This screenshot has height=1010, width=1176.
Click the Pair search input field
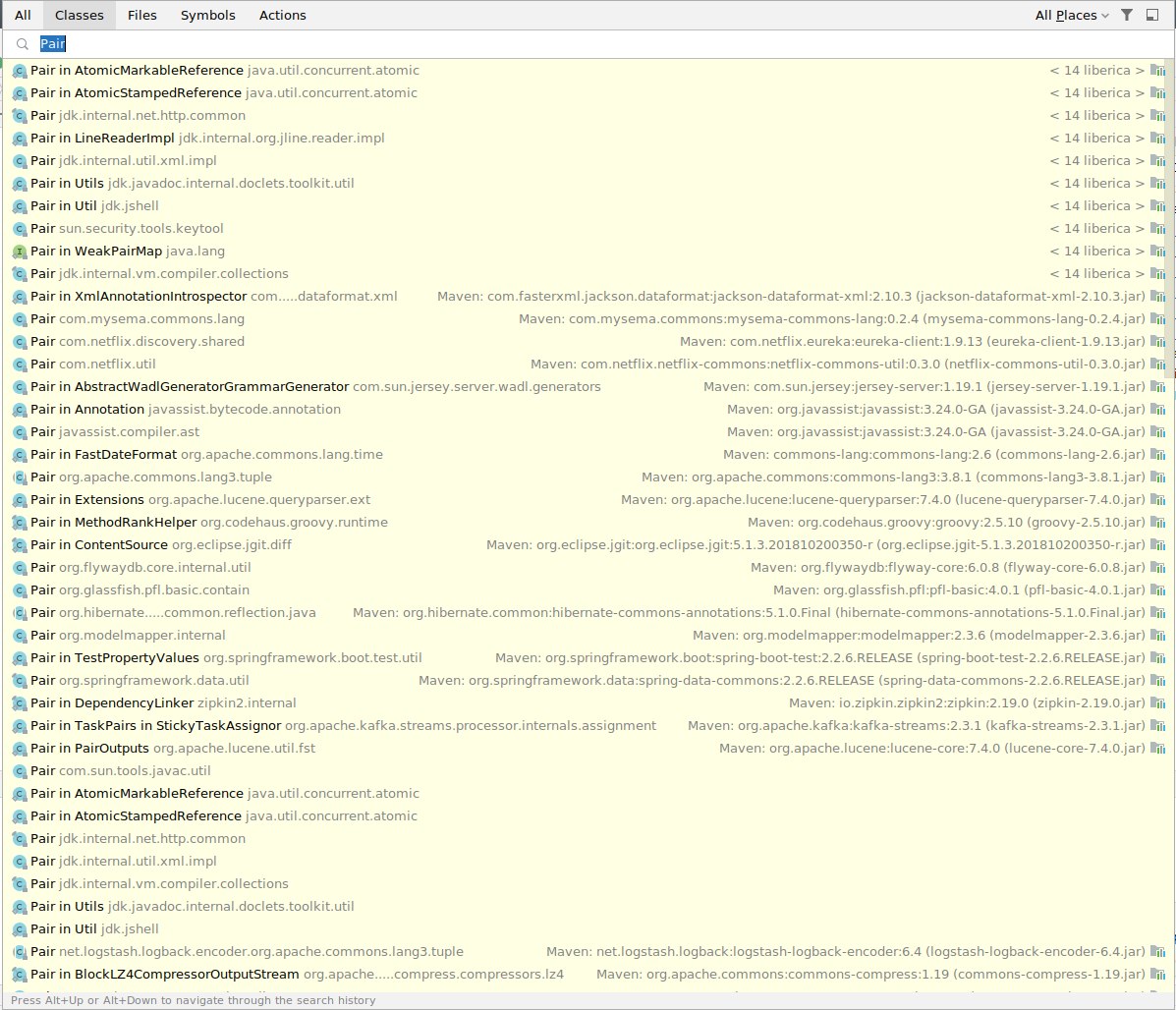(588, 44)
